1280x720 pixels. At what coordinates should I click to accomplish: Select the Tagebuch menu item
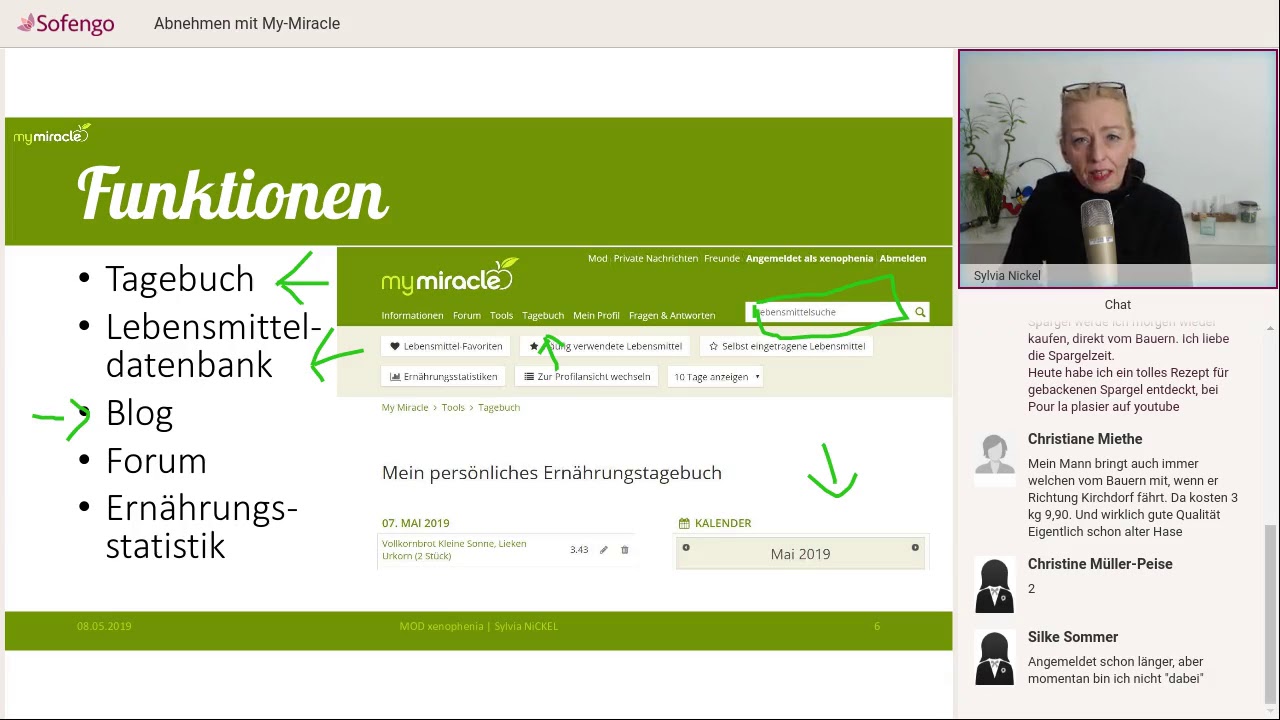click(x=543, y=316)
